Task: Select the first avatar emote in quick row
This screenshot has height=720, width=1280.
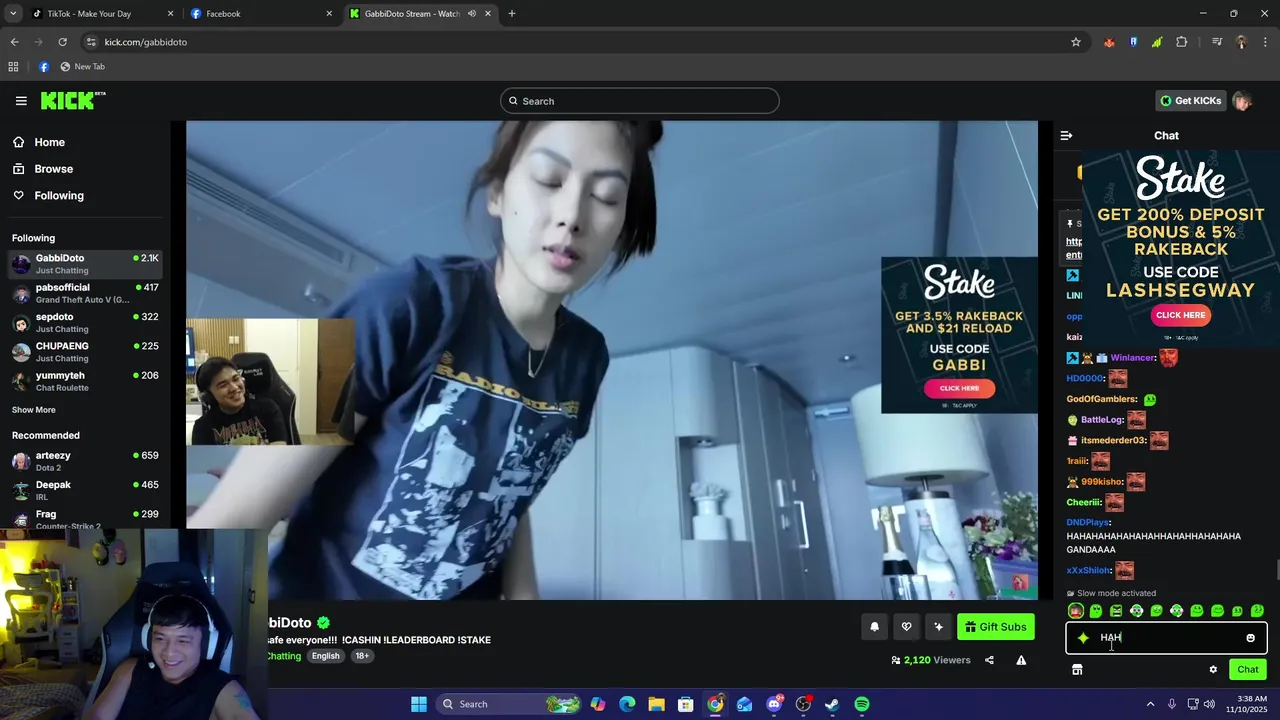Action: [1075, 611]
